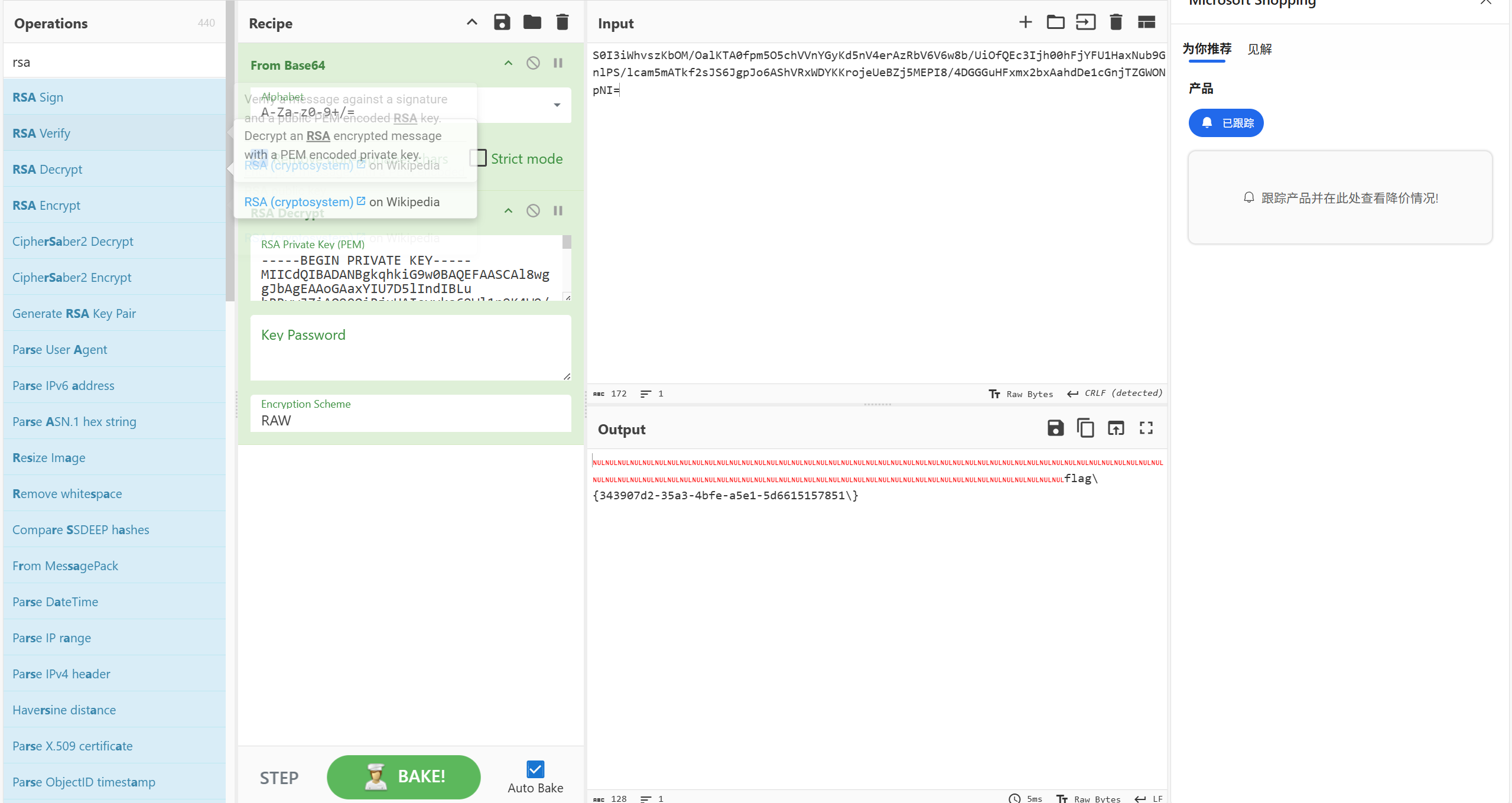Select Remove whitespace operation
Image resolution: width=1512 pixels, height=803 pixels.
[115, 493]
